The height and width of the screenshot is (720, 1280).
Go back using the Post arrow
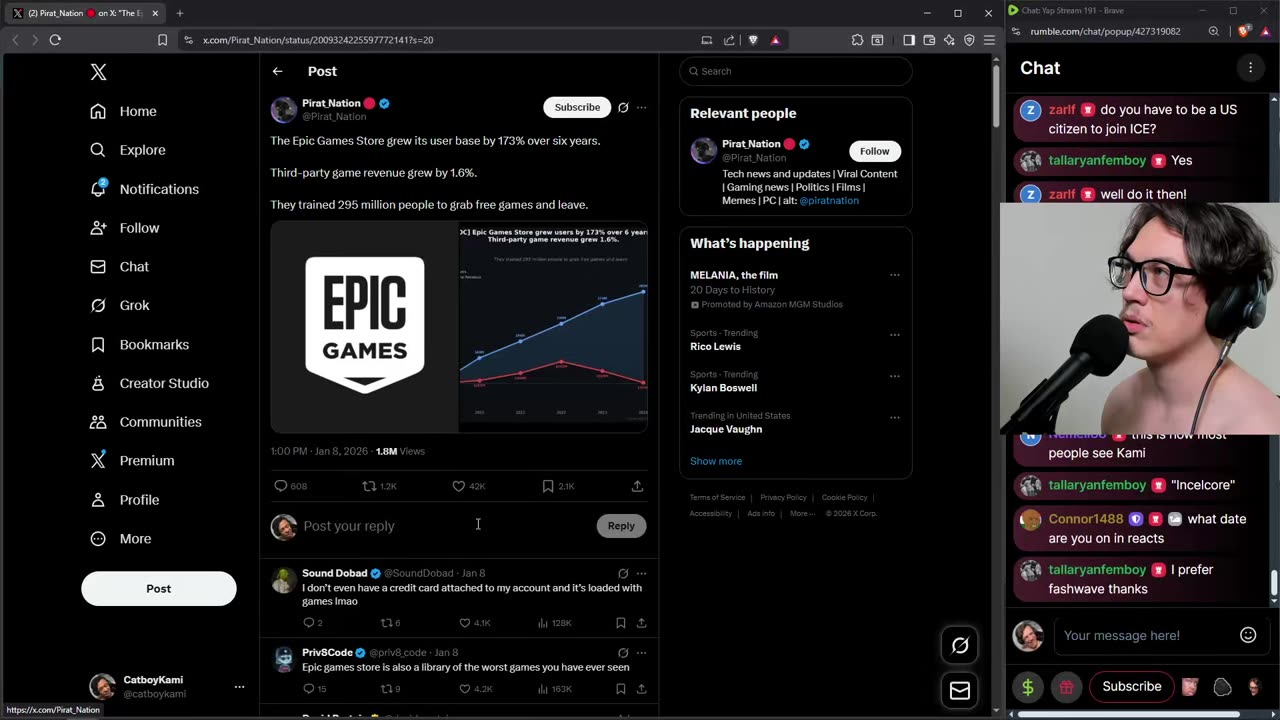tap(277, 71)
